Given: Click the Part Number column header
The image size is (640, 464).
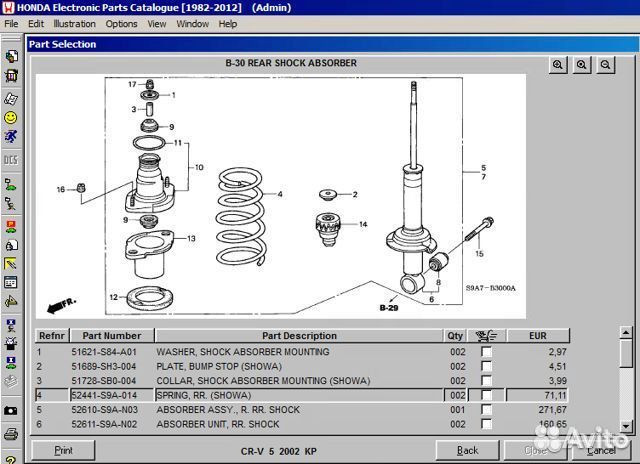Looking at the screenshot, I should point(112,336).
